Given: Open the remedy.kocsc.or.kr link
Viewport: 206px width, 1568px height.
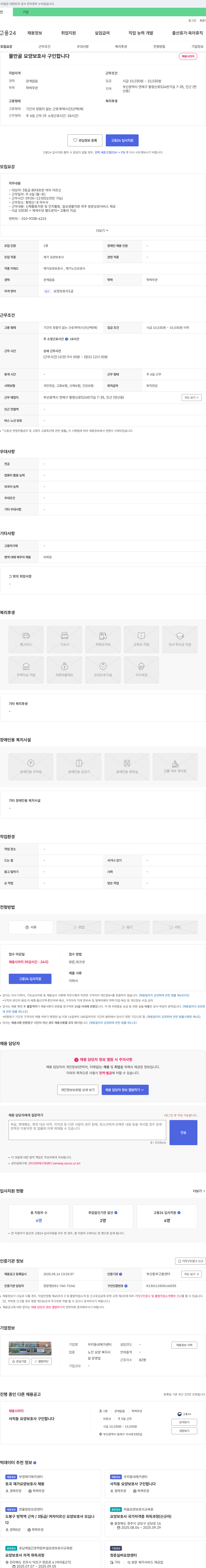Looking at the screenshot, I should [54, 1163].
